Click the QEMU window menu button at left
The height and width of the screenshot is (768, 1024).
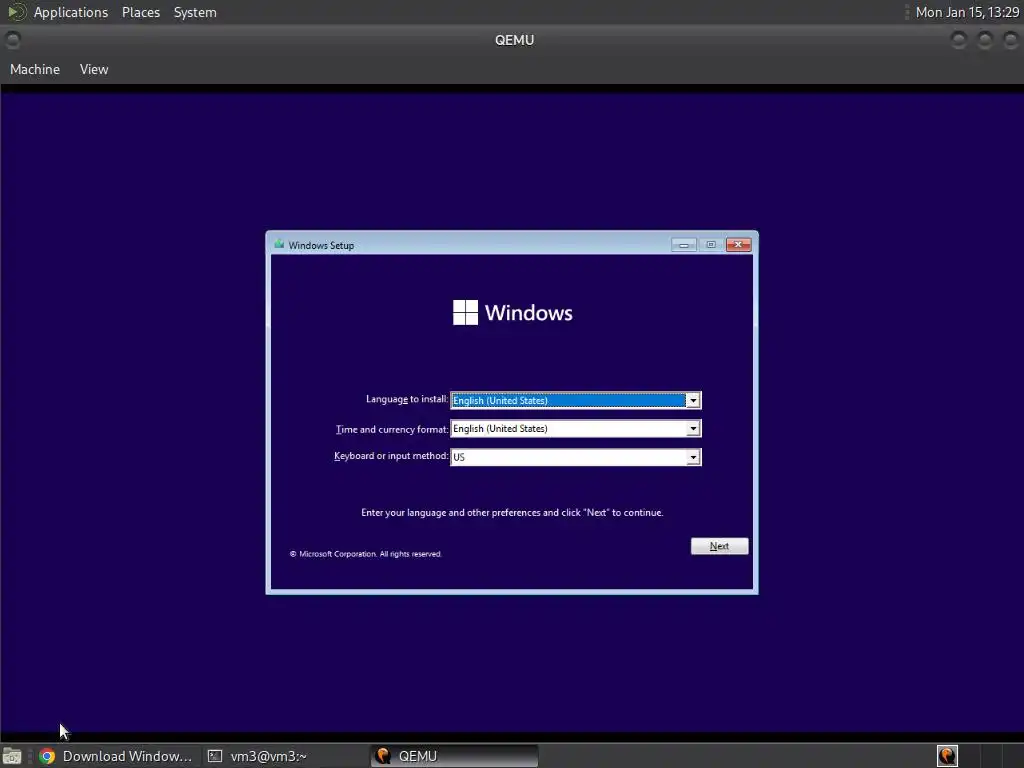pos(12,40)
